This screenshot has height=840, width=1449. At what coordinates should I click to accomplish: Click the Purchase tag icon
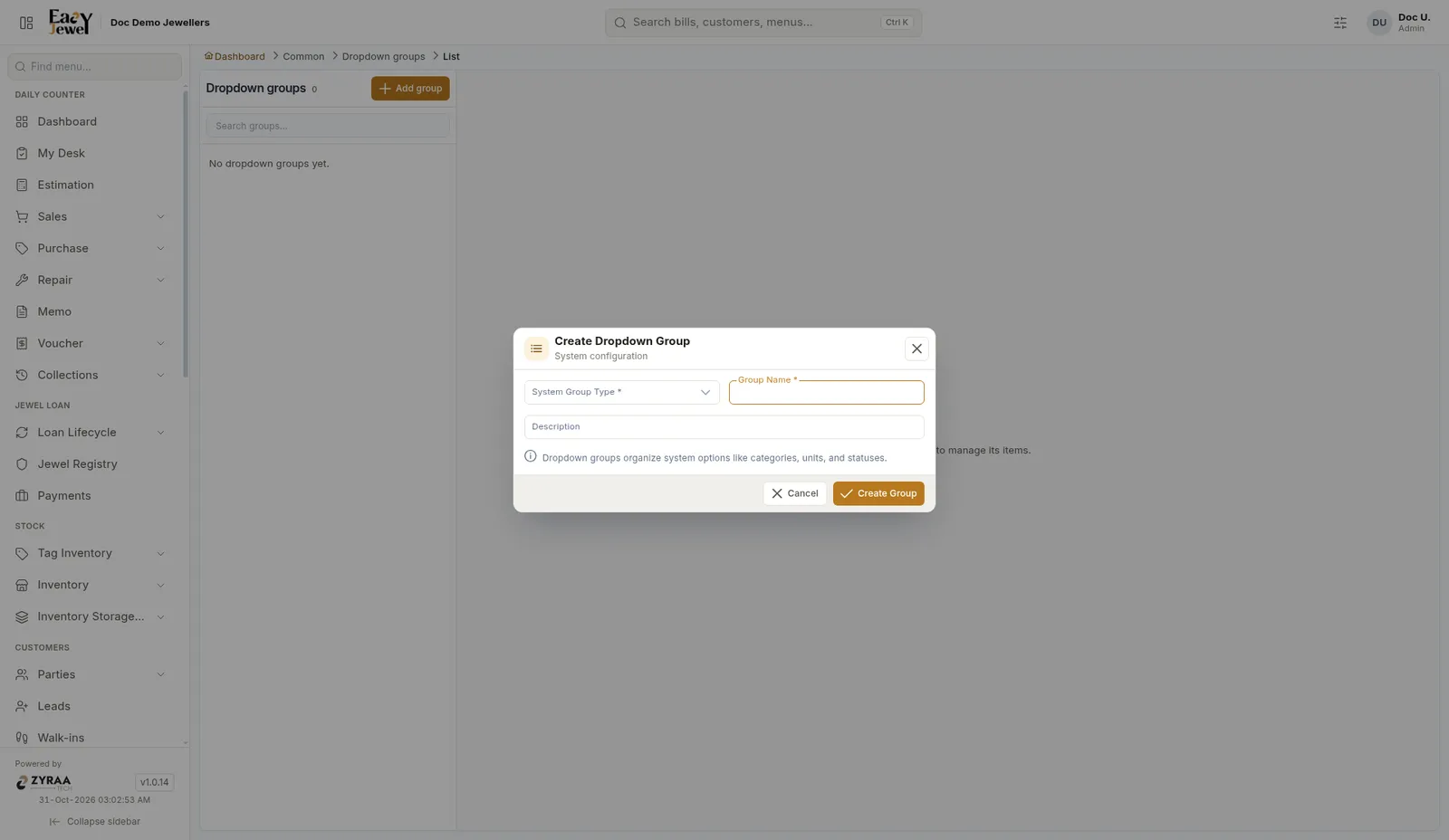[x=22, y=248]
